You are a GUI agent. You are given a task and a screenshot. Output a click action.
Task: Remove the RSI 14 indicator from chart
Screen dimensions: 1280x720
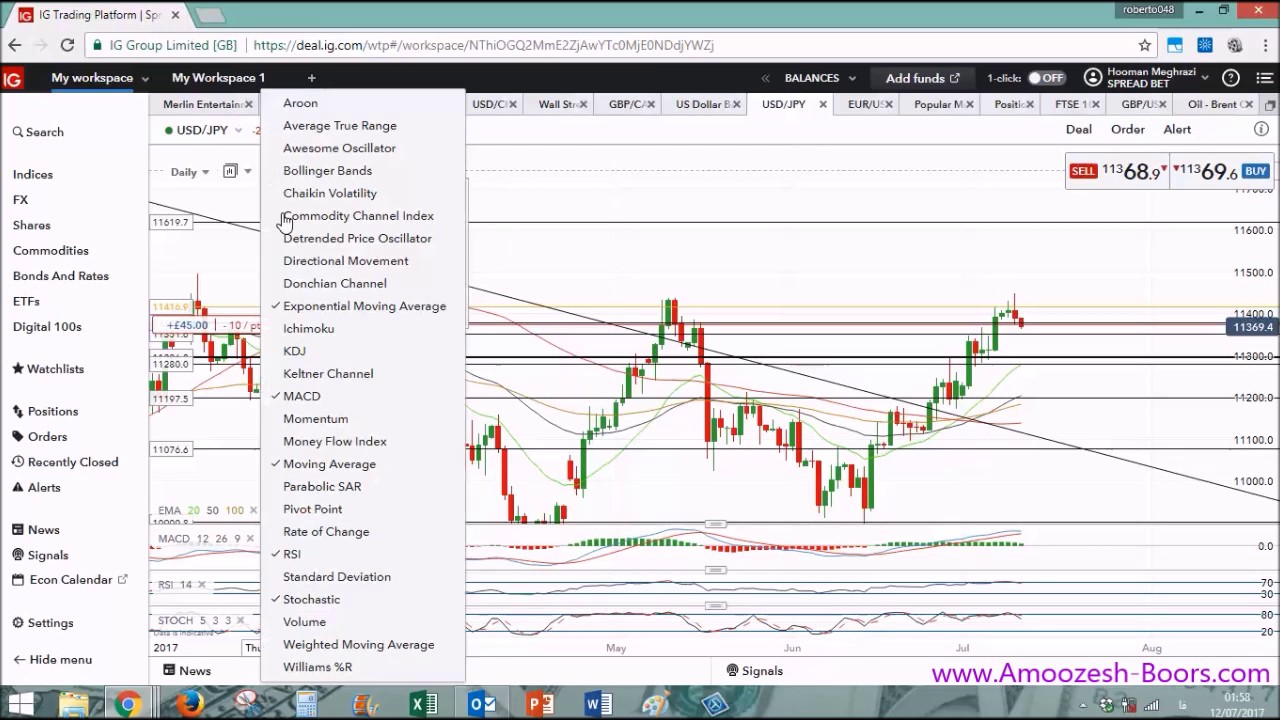(x=201, y=585)
